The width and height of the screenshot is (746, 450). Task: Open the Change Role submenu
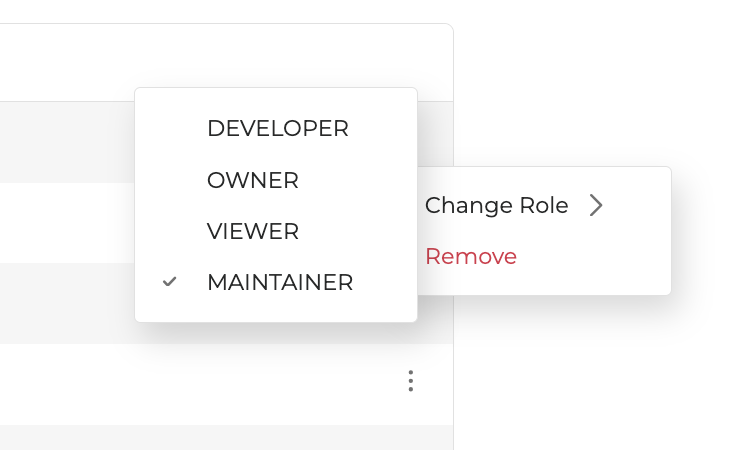[x=496, y=206]
